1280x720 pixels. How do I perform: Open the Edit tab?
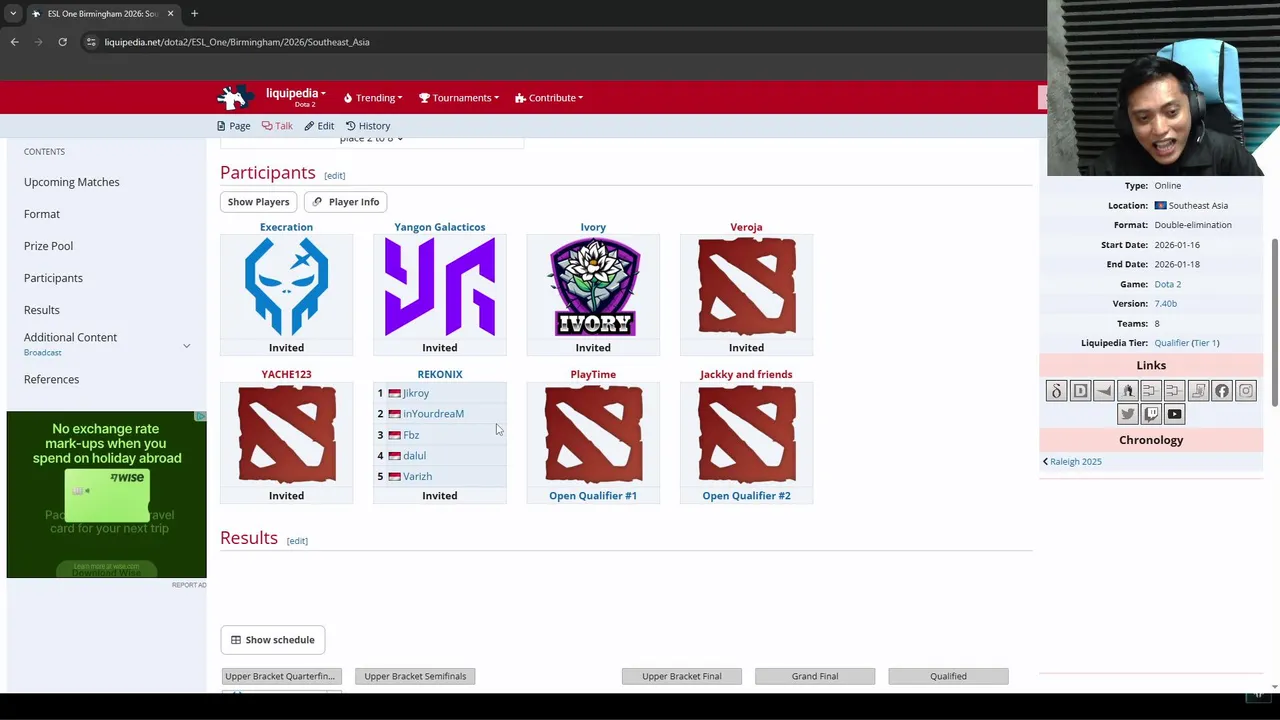click(x=319, y=126)
